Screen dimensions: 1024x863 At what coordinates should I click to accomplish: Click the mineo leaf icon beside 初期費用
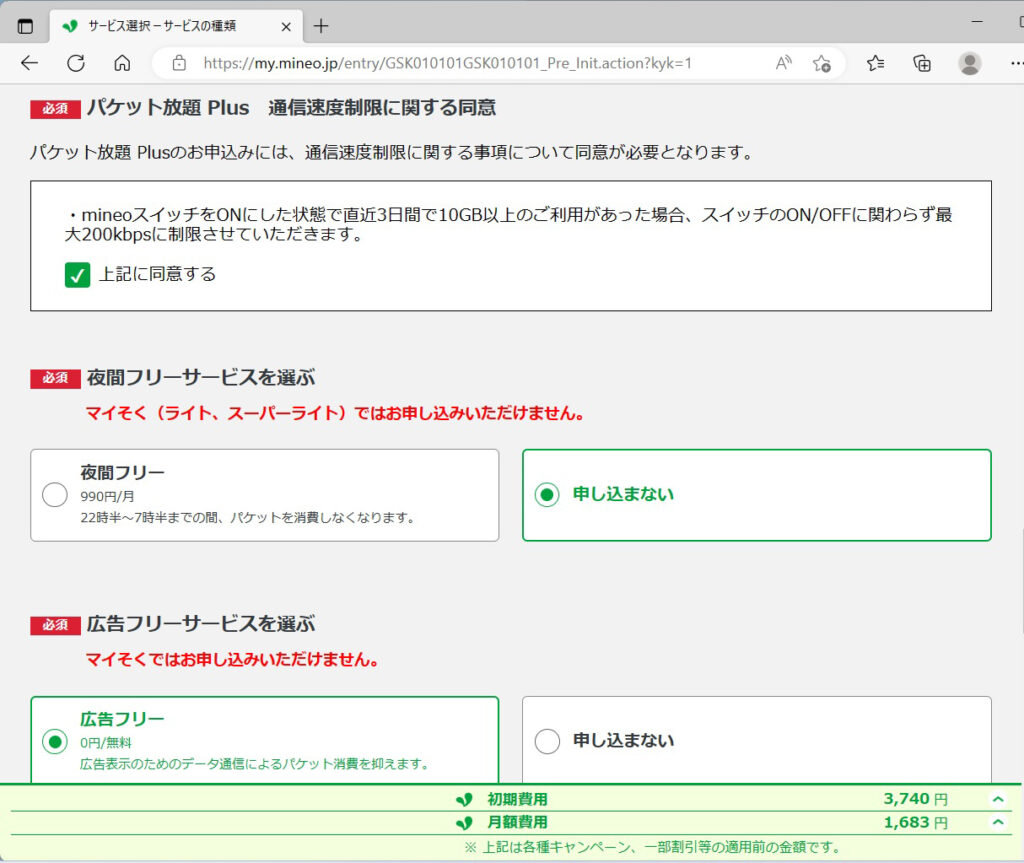coord(464,800)
